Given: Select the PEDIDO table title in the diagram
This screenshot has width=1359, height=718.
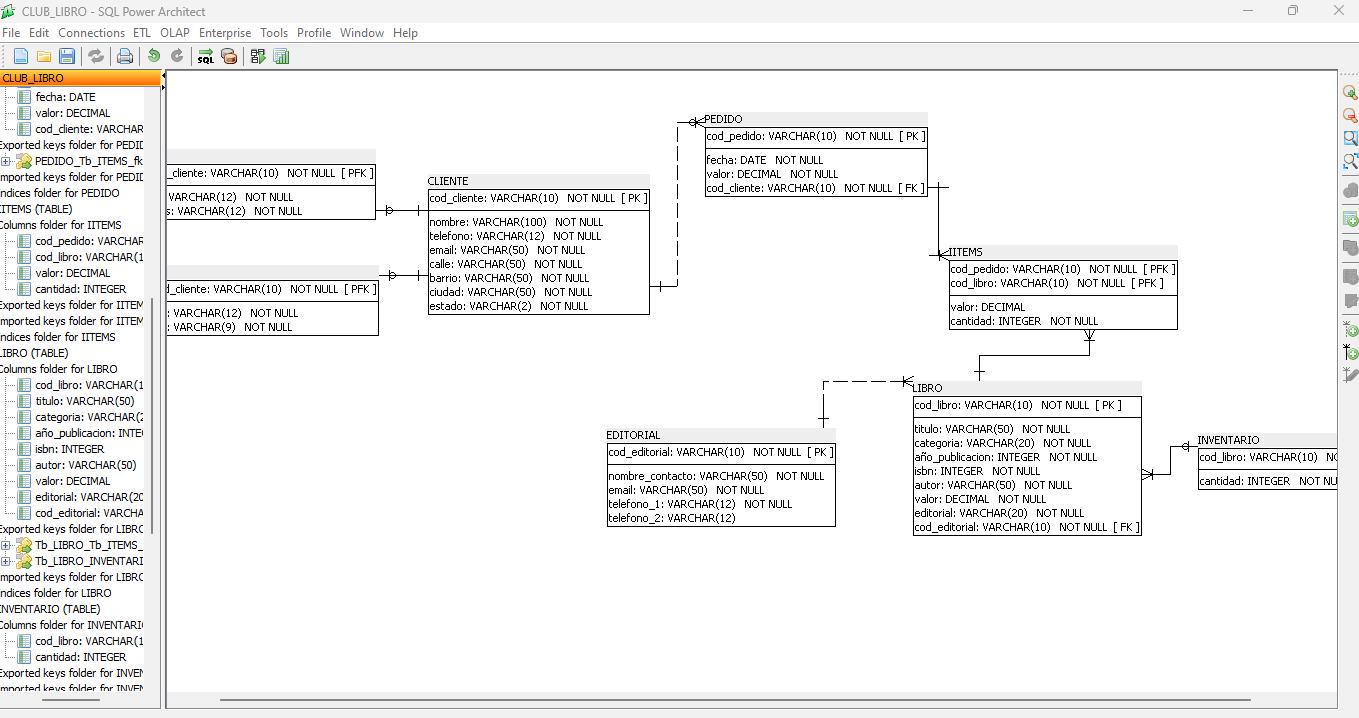Looking at the screenshot, I should [723, 119].
